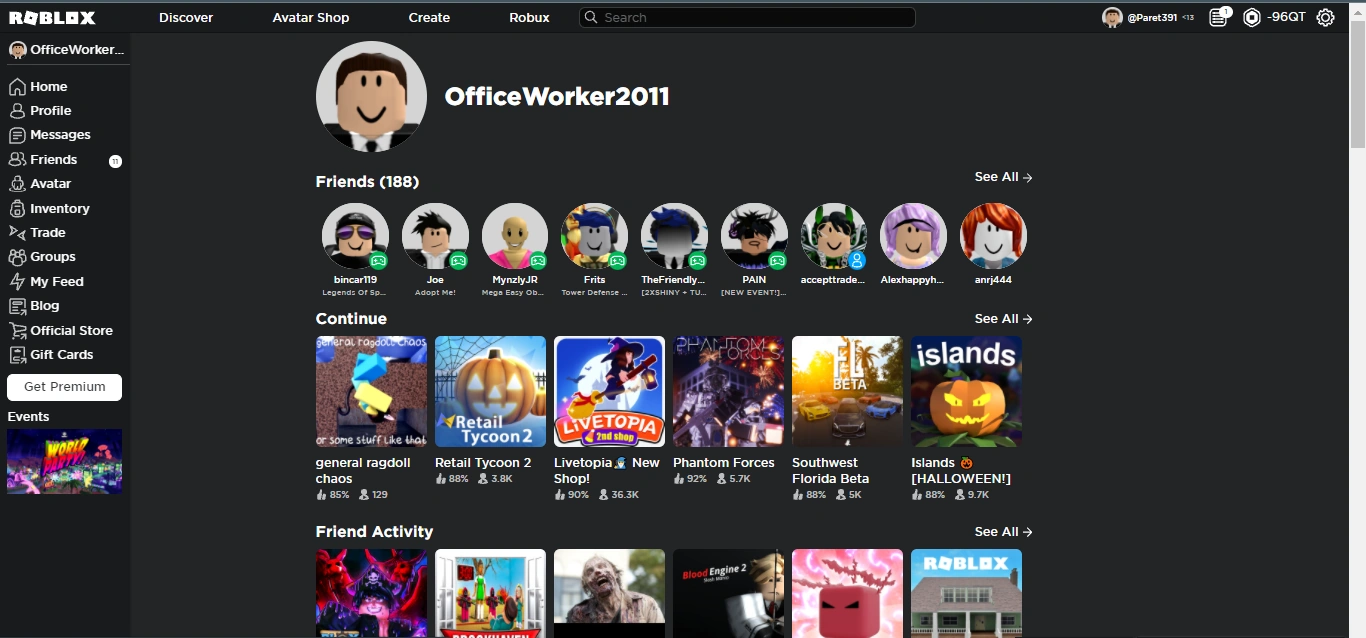Open the Retail Tycoon 2 game thumbnail

coord(490,391)
